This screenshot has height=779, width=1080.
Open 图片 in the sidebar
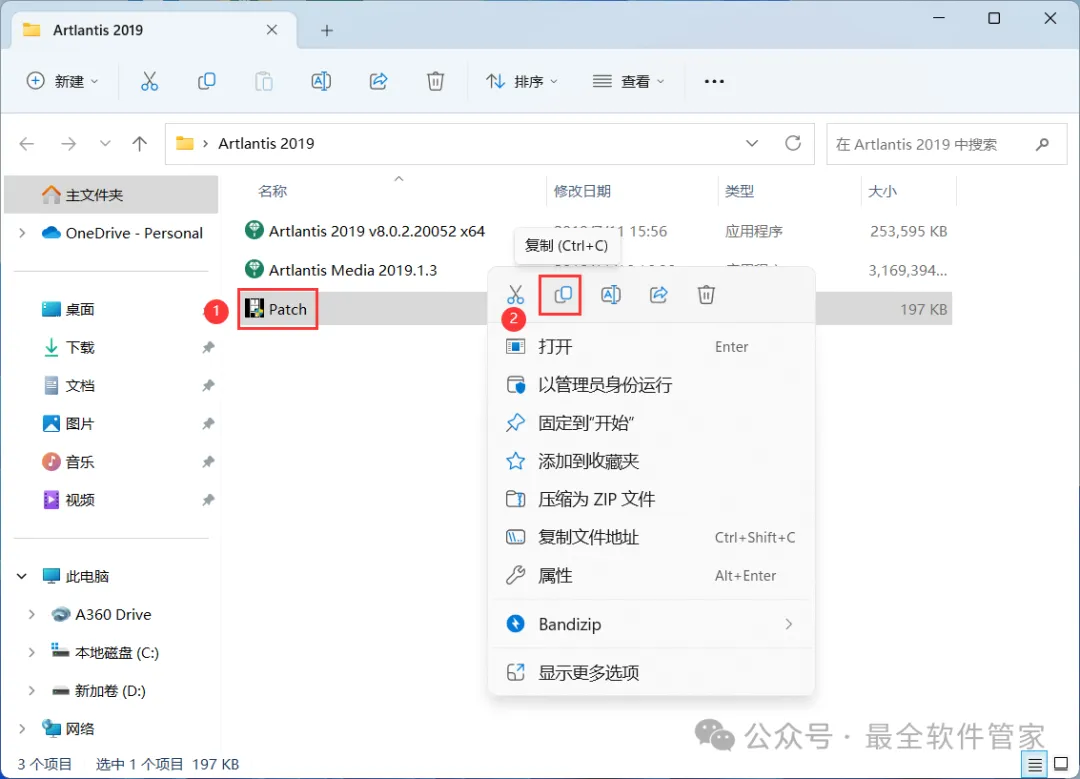(x=68, y=424)
